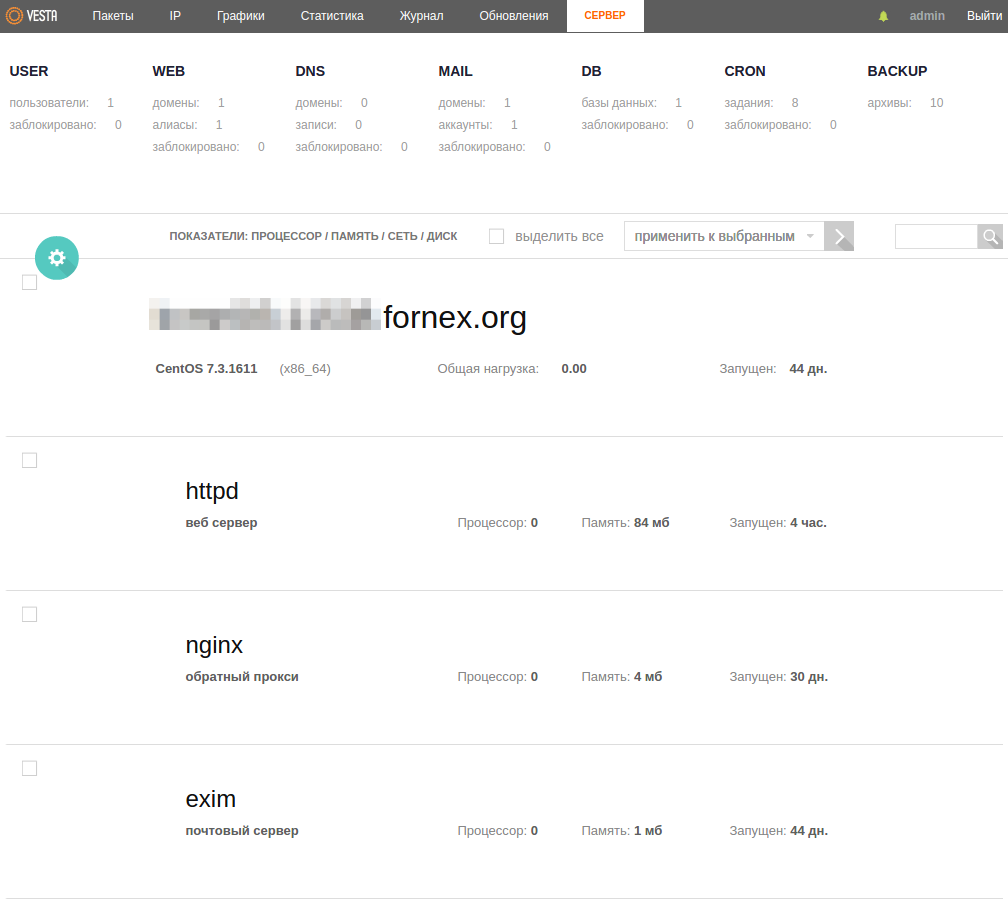Click the teal gear settings button
The height and width of the screenshot is (899, 1008).
click(x=57, y=258)
